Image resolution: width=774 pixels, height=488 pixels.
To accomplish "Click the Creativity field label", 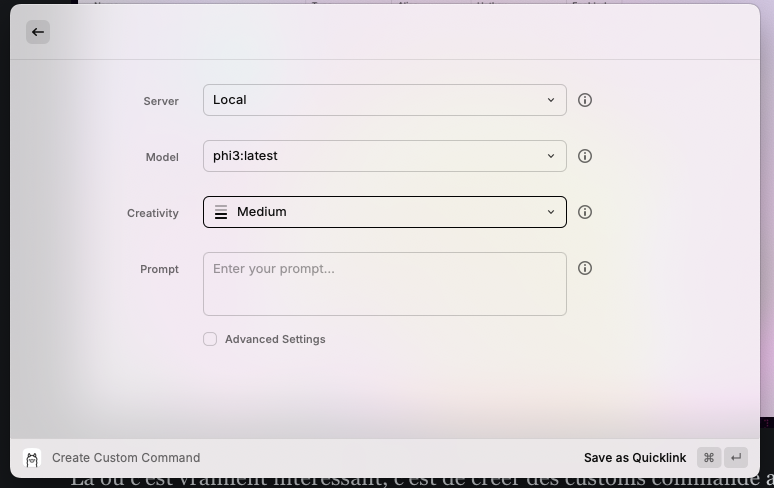I will 153,213.
